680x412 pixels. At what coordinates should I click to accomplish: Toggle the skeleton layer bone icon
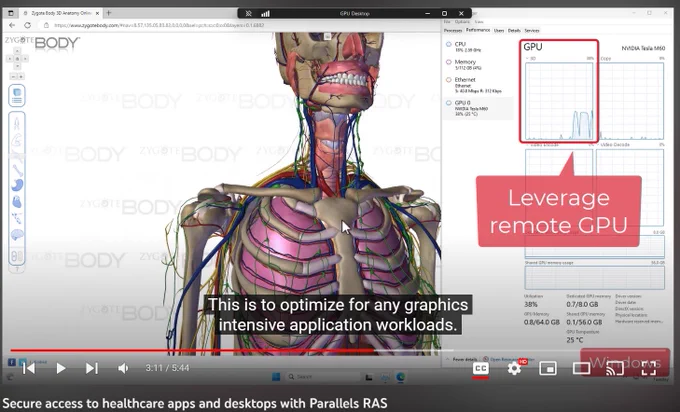click(17, 170)
